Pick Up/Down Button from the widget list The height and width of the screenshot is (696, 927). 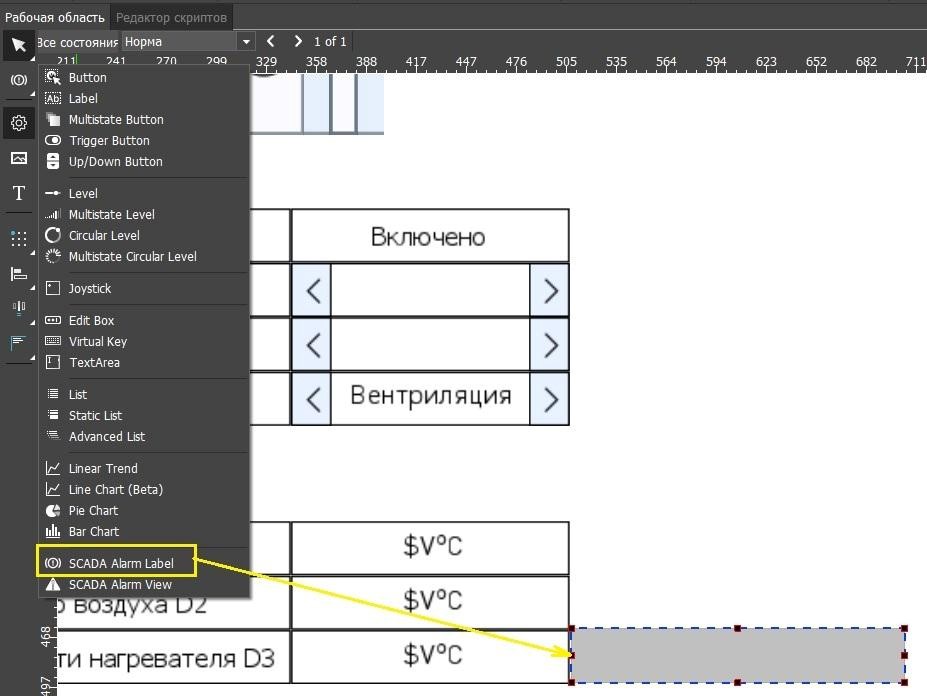115,162
